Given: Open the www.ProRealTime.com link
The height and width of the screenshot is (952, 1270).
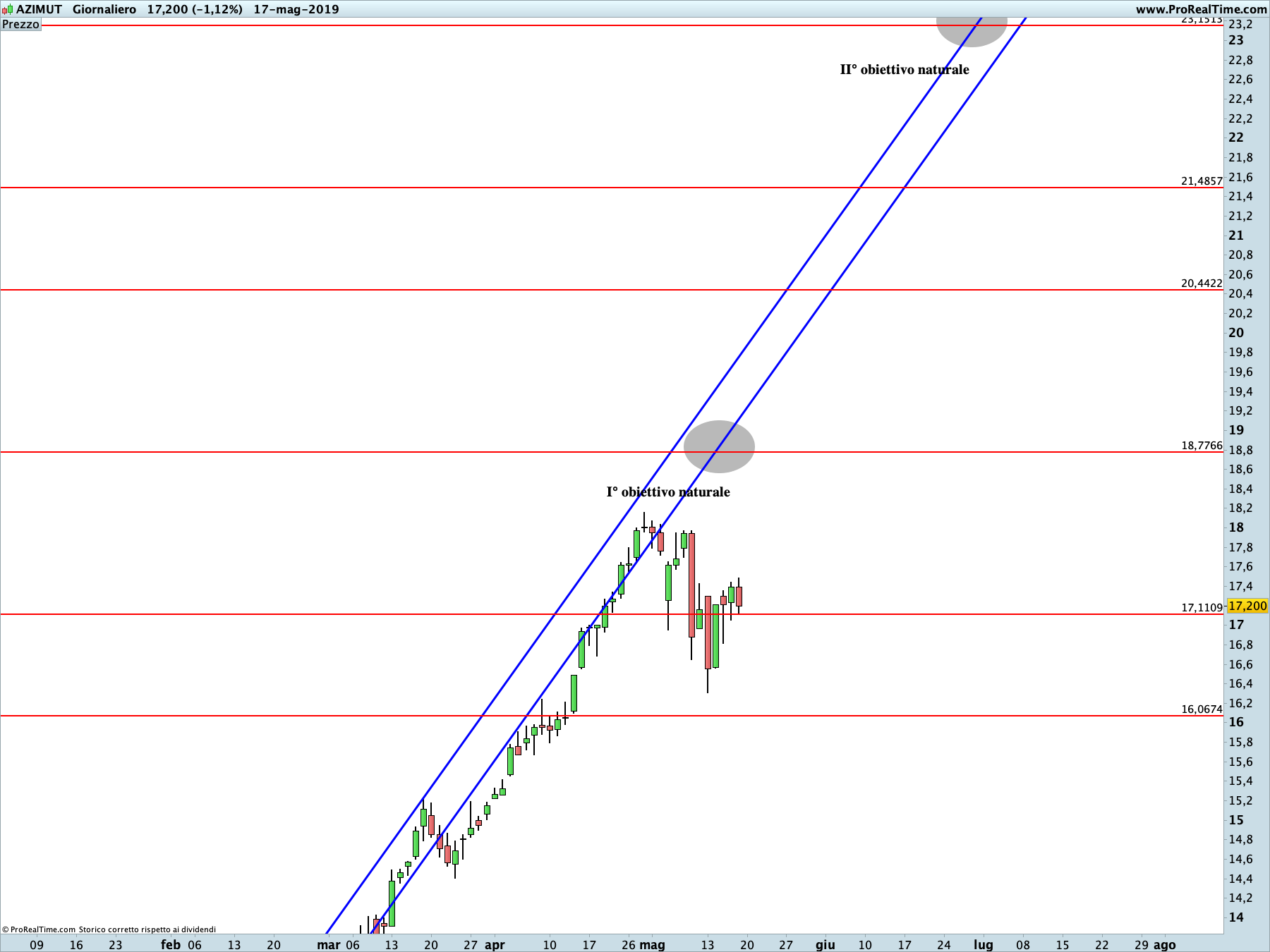Looking at the screenshot, I should click(x=1201, y=9).
